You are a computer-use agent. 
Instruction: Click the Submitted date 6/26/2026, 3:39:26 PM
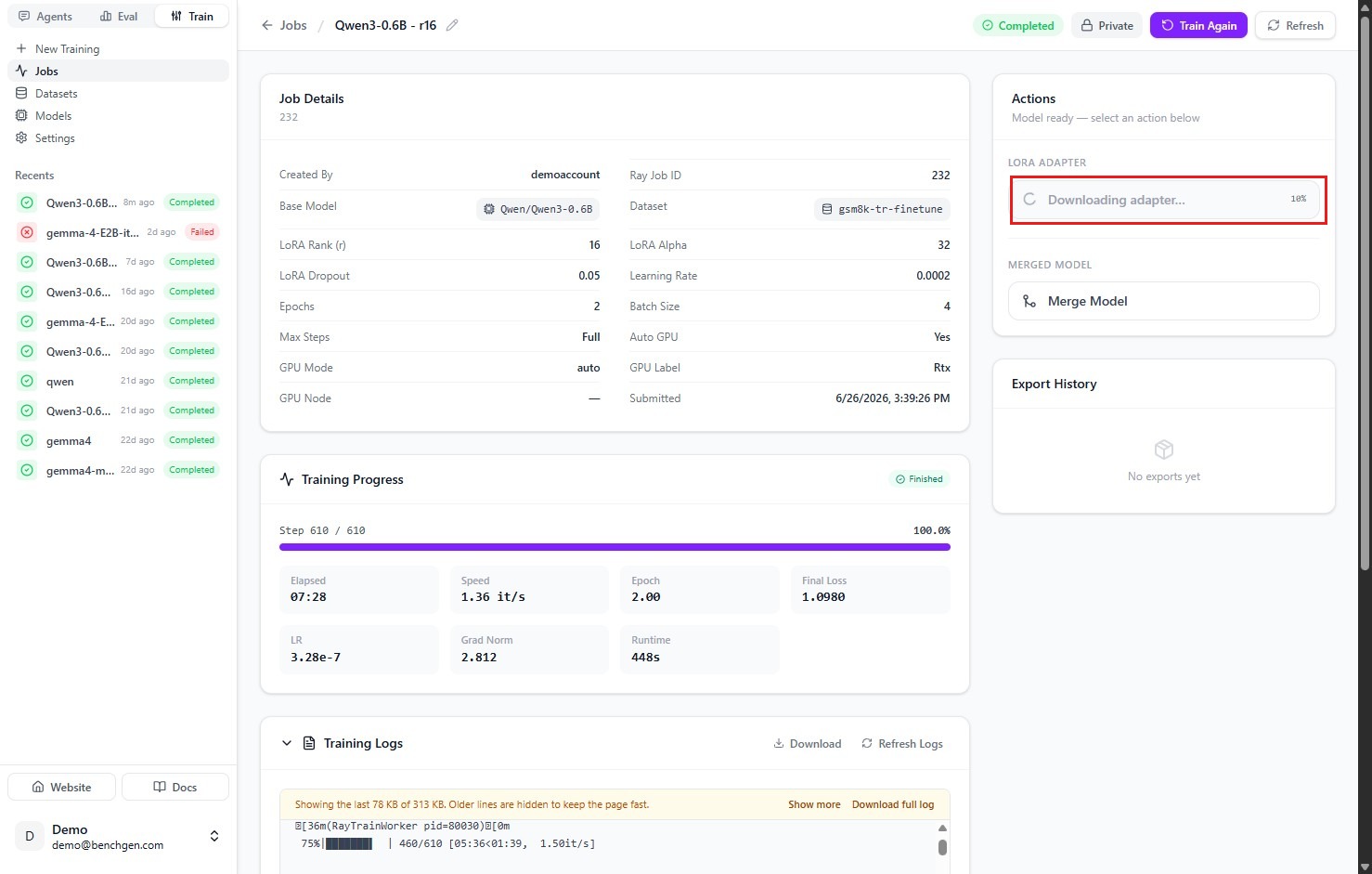pos(892,398)
